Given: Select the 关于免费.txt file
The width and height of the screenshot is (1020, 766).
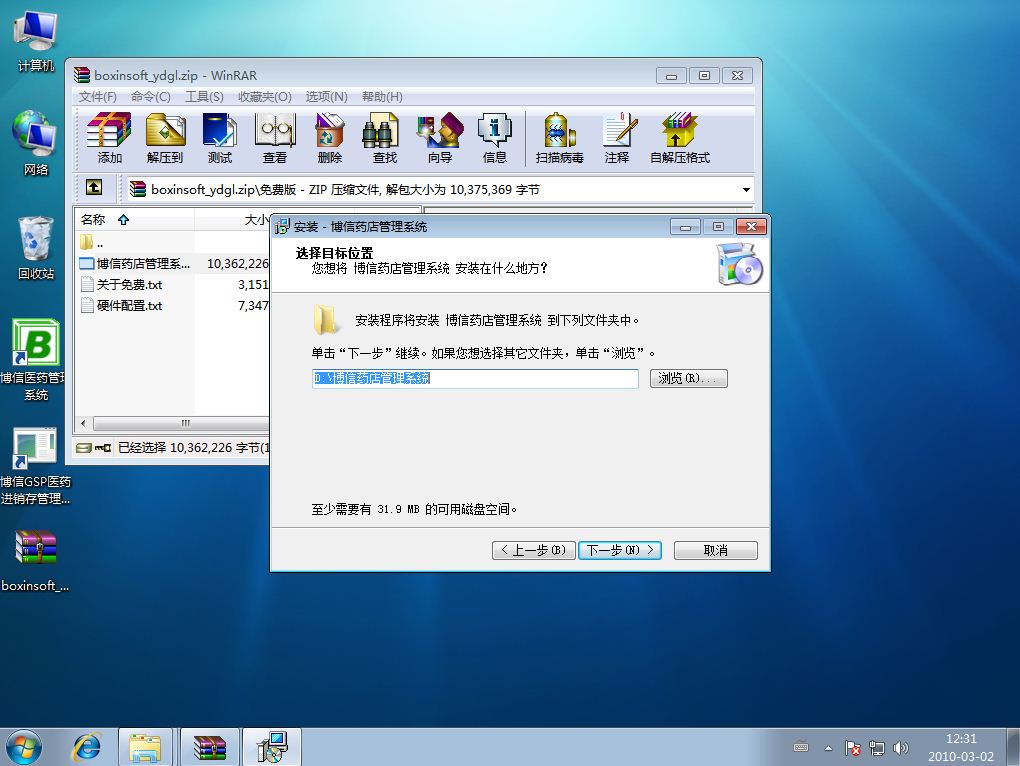Looking at the screenshot, I should [x=129, y=285].
